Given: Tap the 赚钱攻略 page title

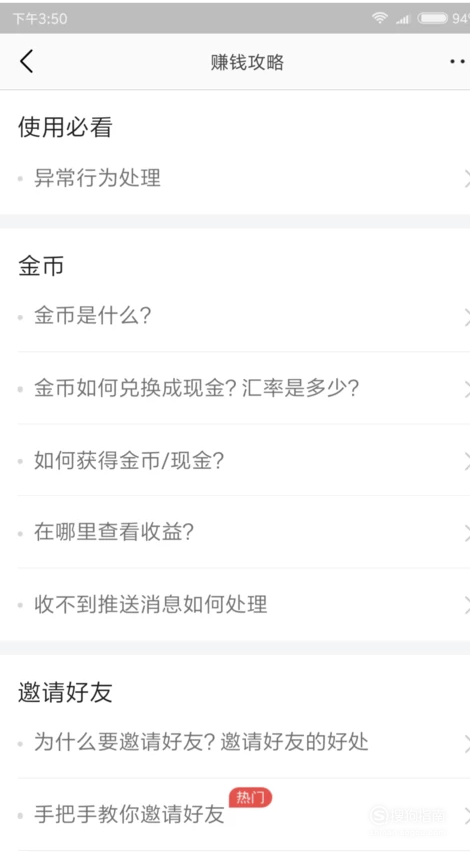Looking at the screenshot, I should 247,62.
